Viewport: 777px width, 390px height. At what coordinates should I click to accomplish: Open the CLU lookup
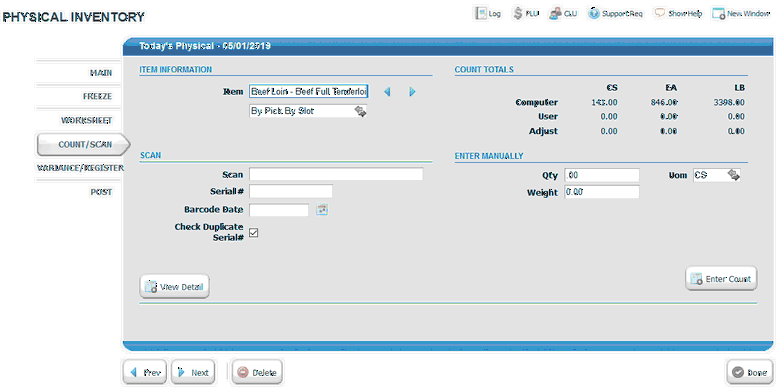563,13
